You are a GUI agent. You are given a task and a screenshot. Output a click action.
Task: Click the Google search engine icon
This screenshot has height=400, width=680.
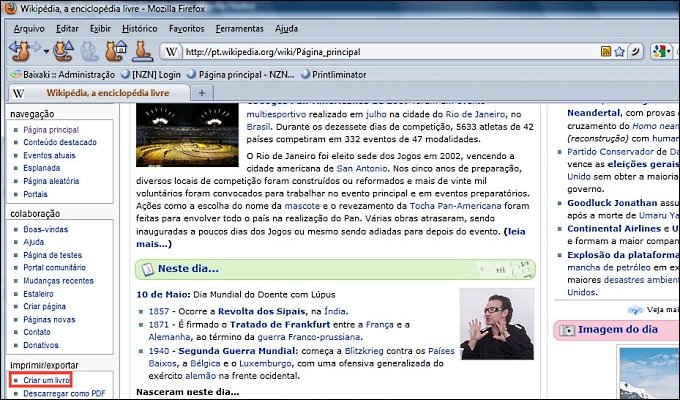pyautogui.click(x=660, y=52)
